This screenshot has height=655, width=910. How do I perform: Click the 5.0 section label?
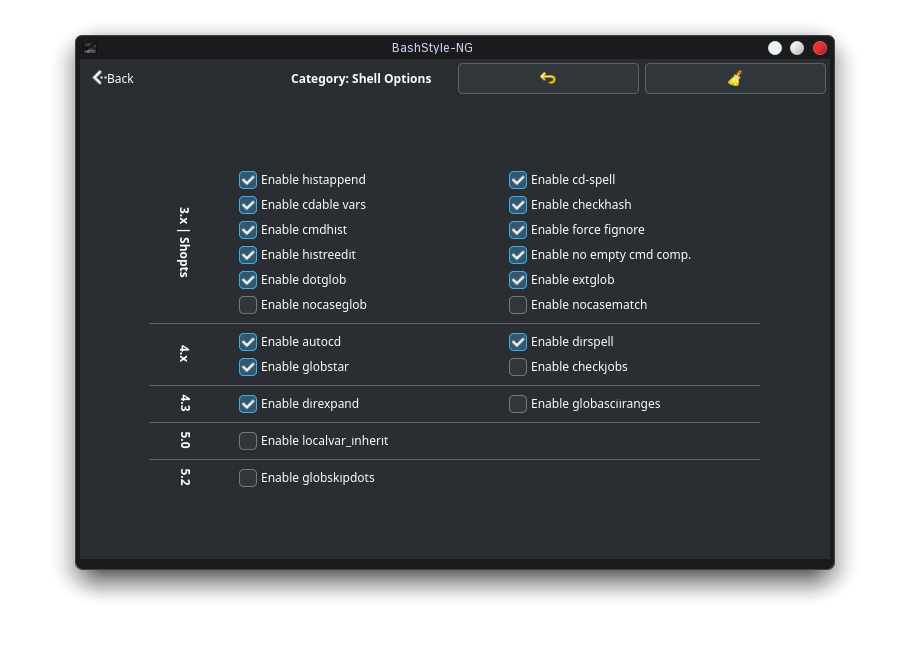(x=185, y=440)
